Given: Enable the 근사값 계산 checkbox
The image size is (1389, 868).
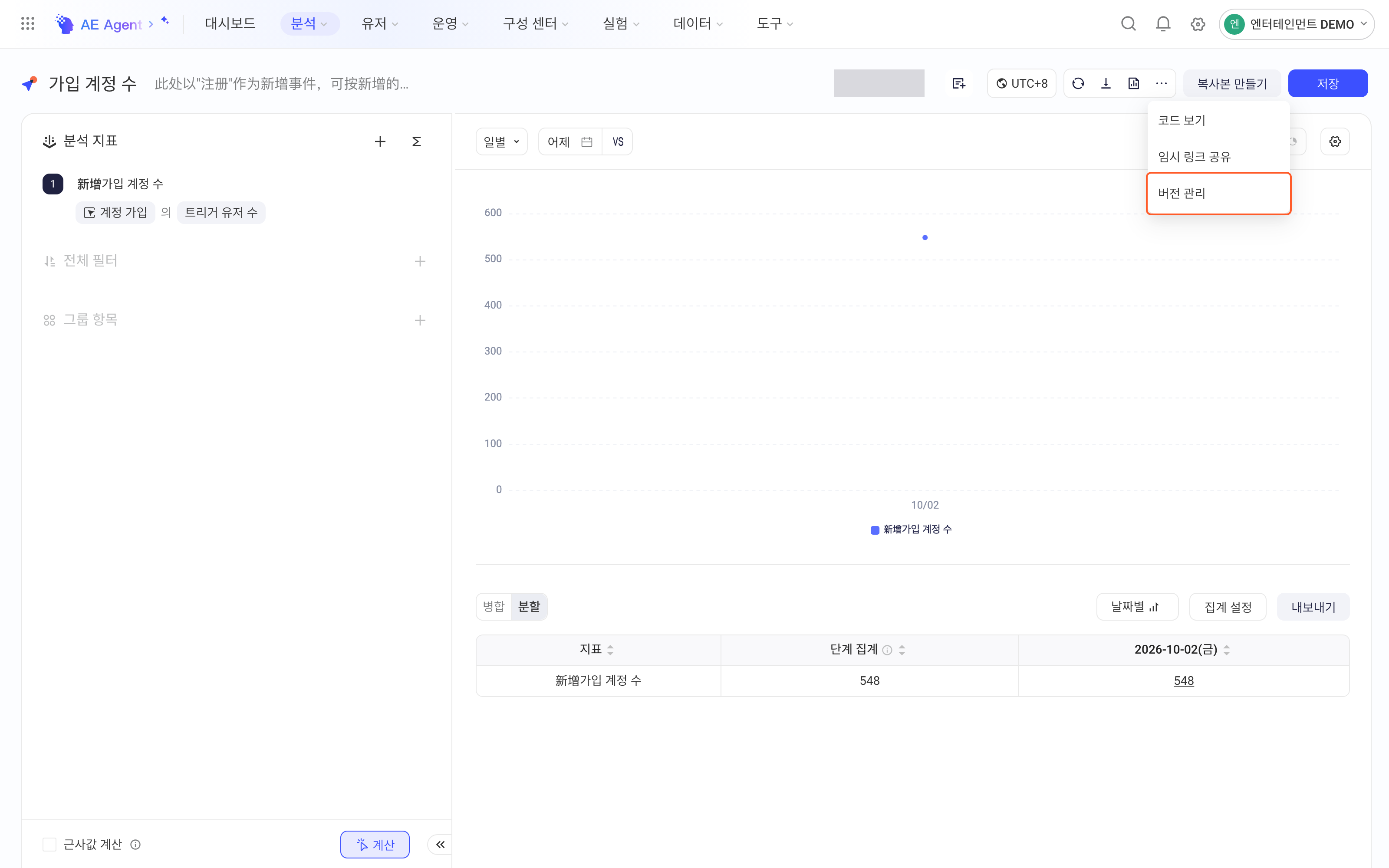Looking at the screenshot, I should pos(49,845).
